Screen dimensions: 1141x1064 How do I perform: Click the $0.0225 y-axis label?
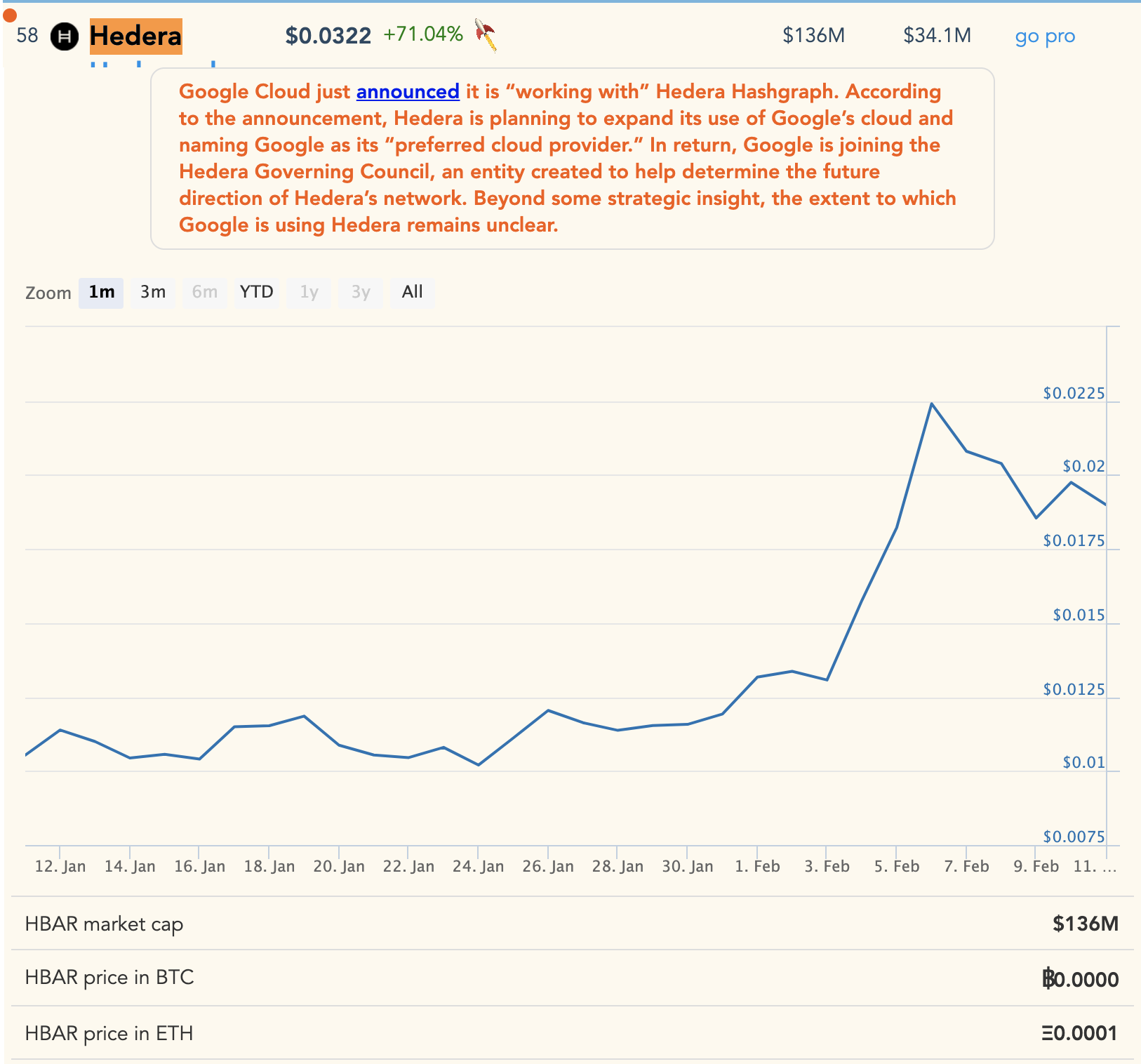coord(1074,393)
